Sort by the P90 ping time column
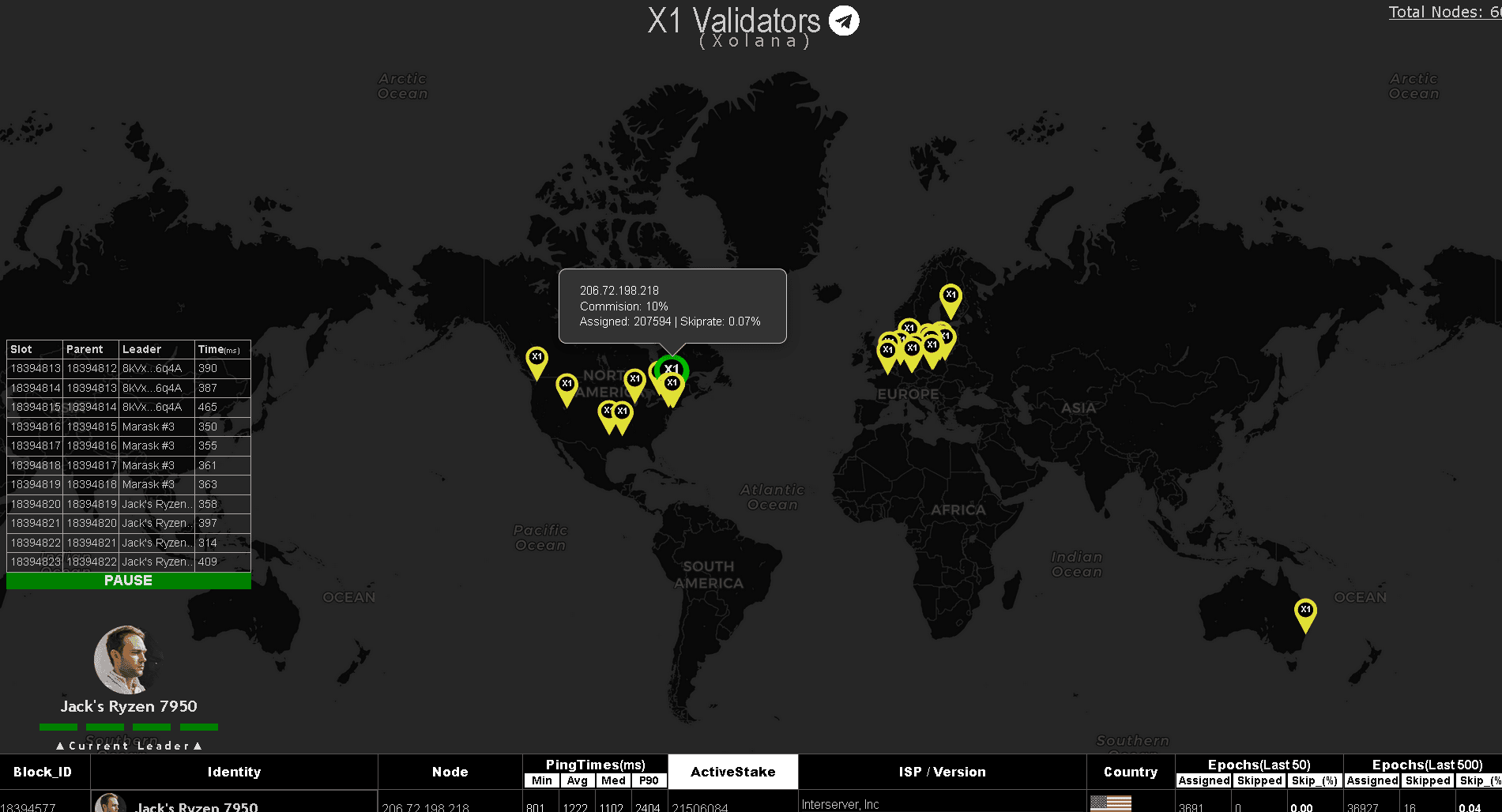This screenshot has width=1502, height=812. point(649,780)
